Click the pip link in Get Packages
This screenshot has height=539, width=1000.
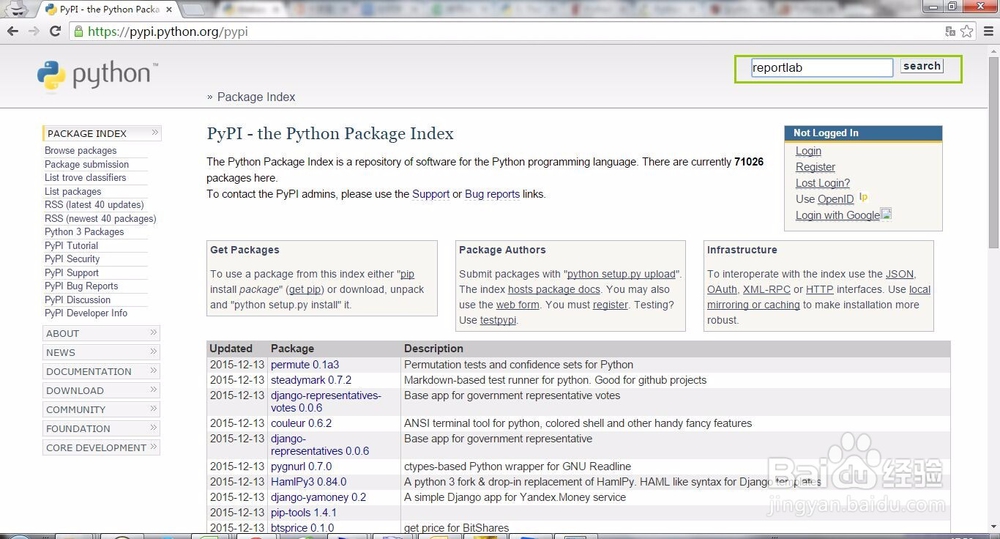point(408,274)
